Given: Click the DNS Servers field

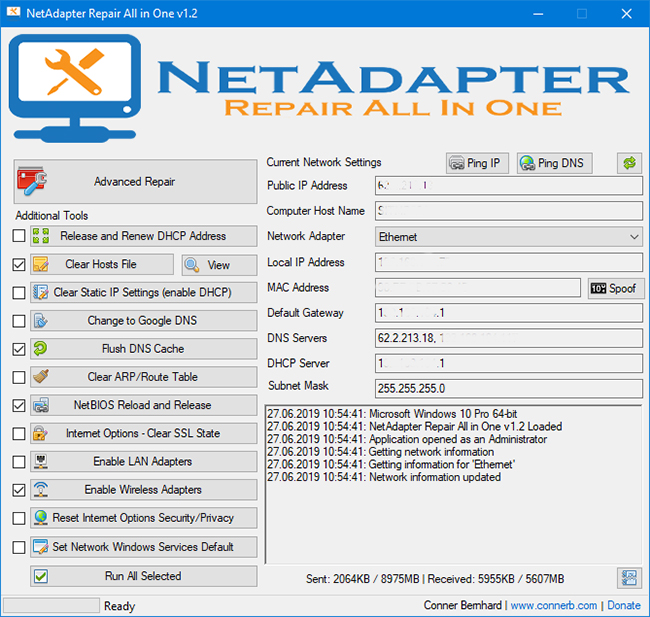Looking at the screenshot, I should click(509, 338).
